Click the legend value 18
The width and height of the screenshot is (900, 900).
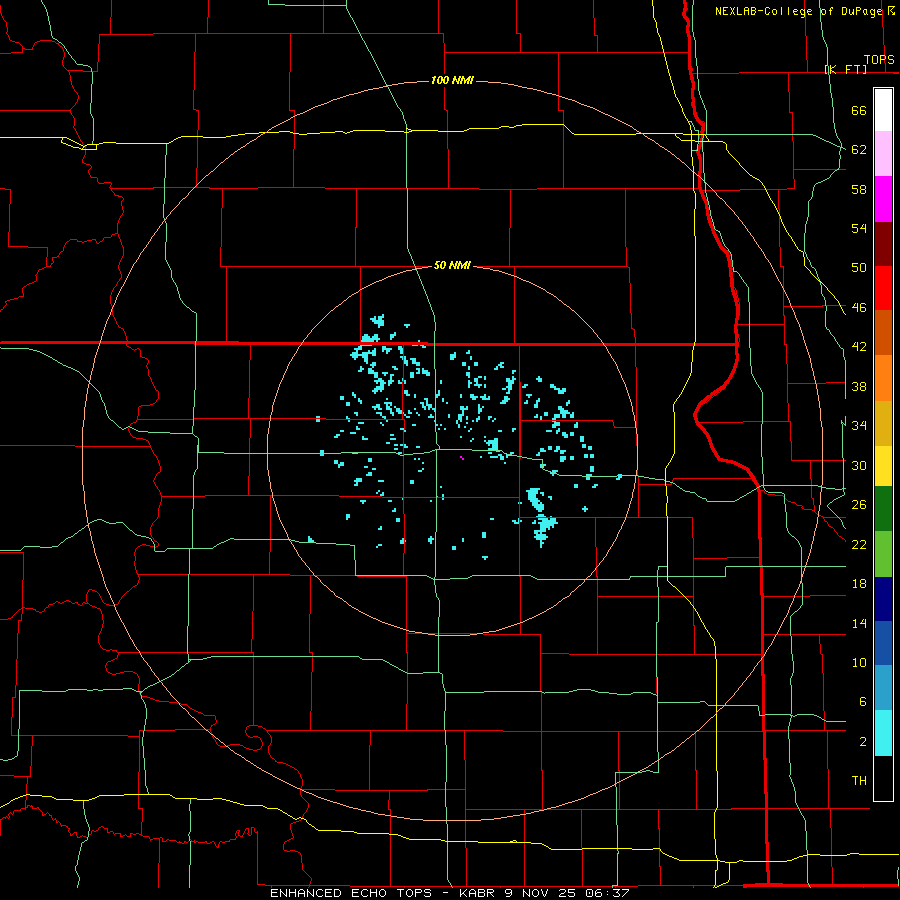[x=859, y=584]
